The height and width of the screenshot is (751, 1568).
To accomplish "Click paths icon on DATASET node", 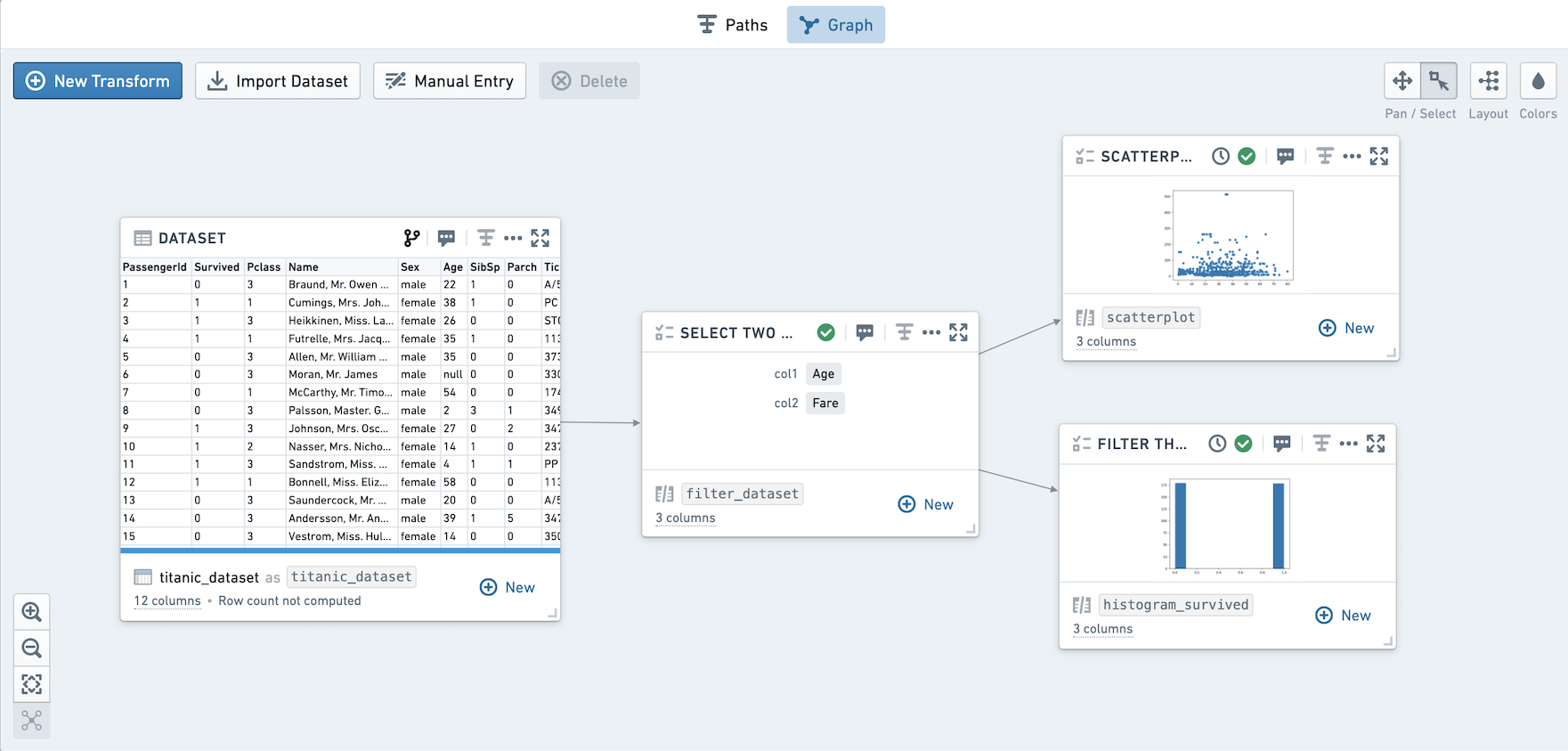I will (485, 238).
